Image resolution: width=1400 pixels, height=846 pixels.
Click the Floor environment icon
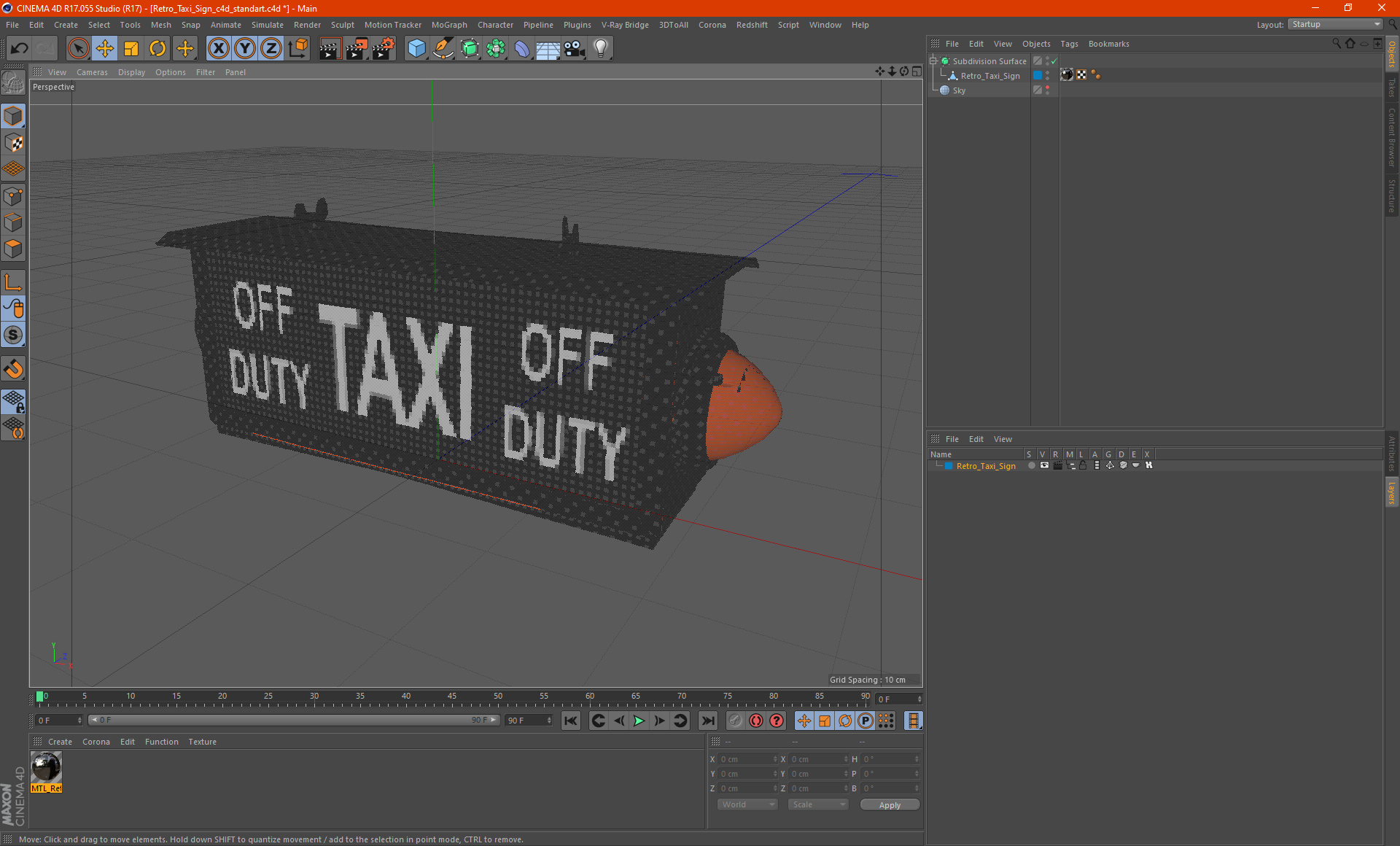[x=548, y=48]
